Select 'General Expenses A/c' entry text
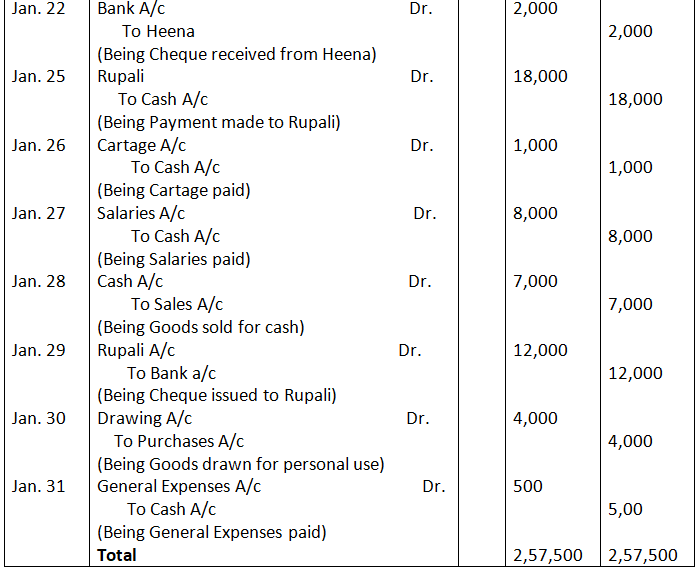 pyautogui.click(x=179, y=486)
